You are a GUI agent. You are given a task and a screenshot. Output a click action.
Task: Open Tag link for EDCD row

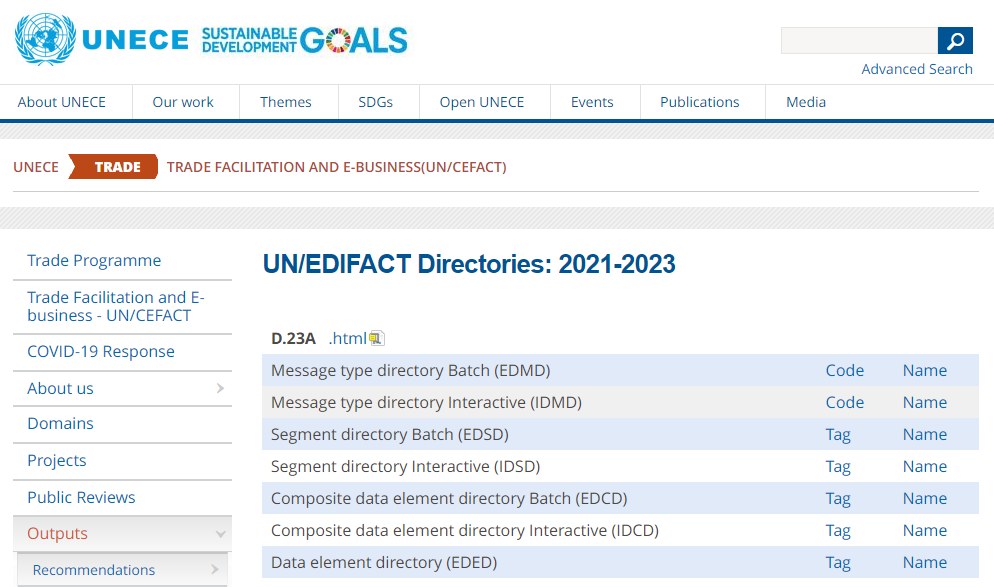click(837, 499)
